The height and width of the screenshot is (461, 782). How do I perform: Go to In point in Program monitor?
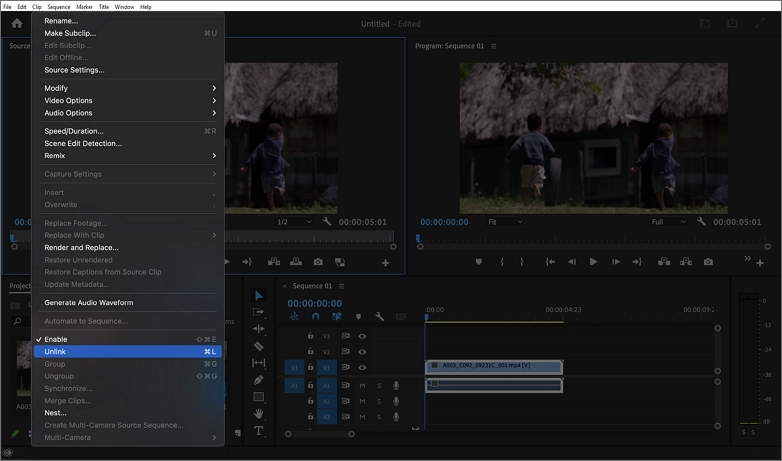[550, 262]
